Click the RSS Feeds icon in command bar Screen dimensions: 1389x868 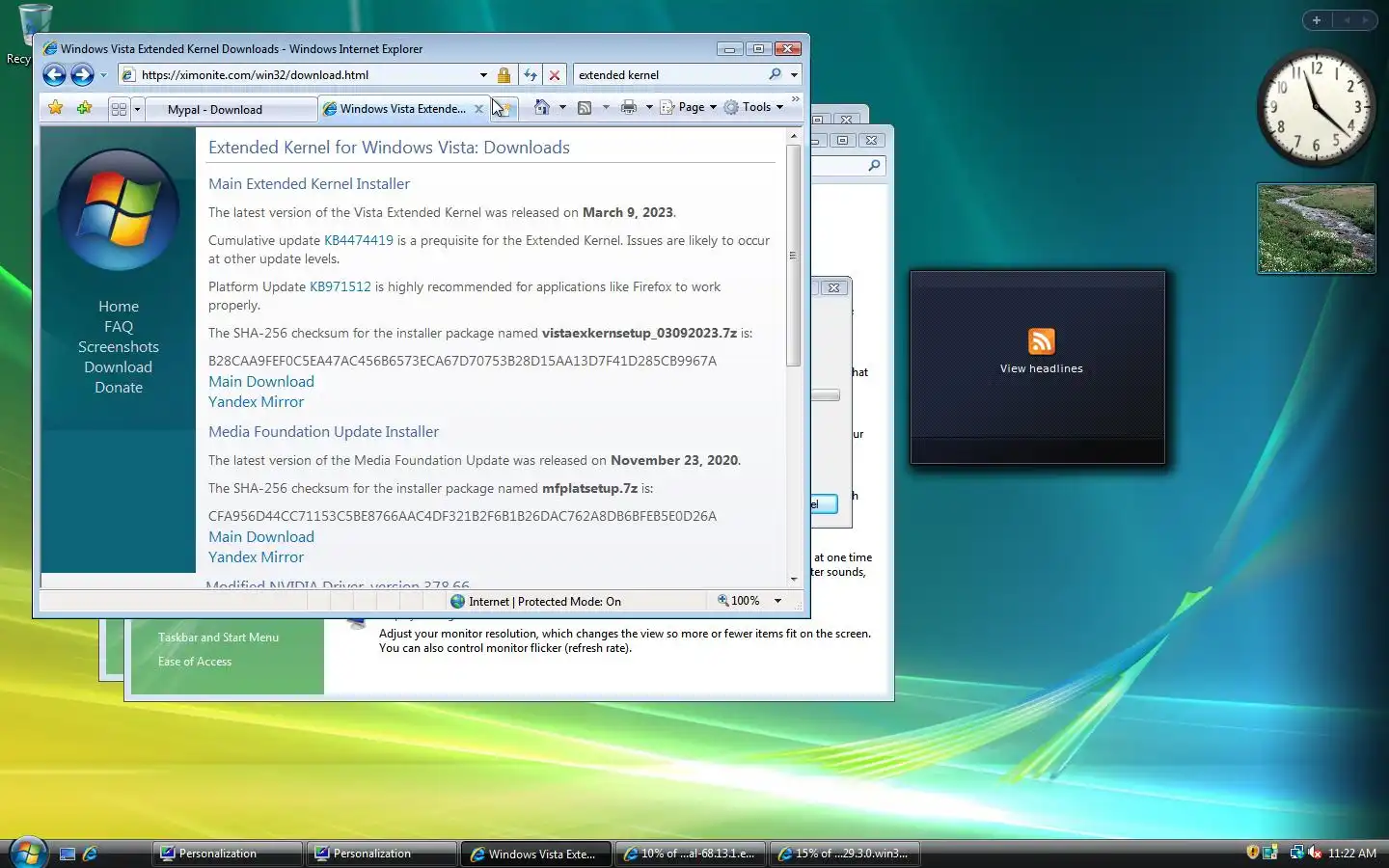click(585, 107)
